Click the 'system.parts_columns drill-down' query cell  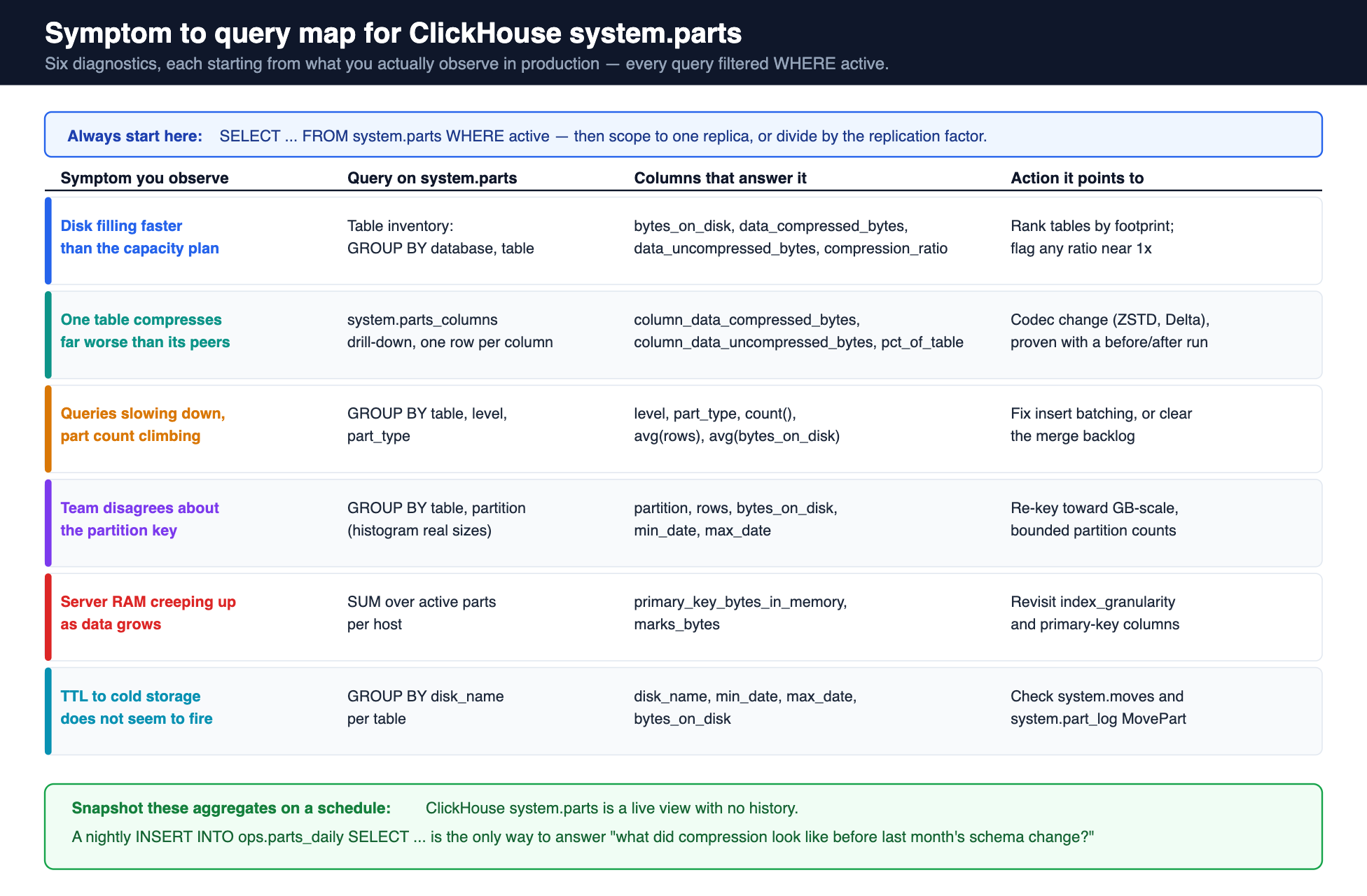tap(450, 330)
